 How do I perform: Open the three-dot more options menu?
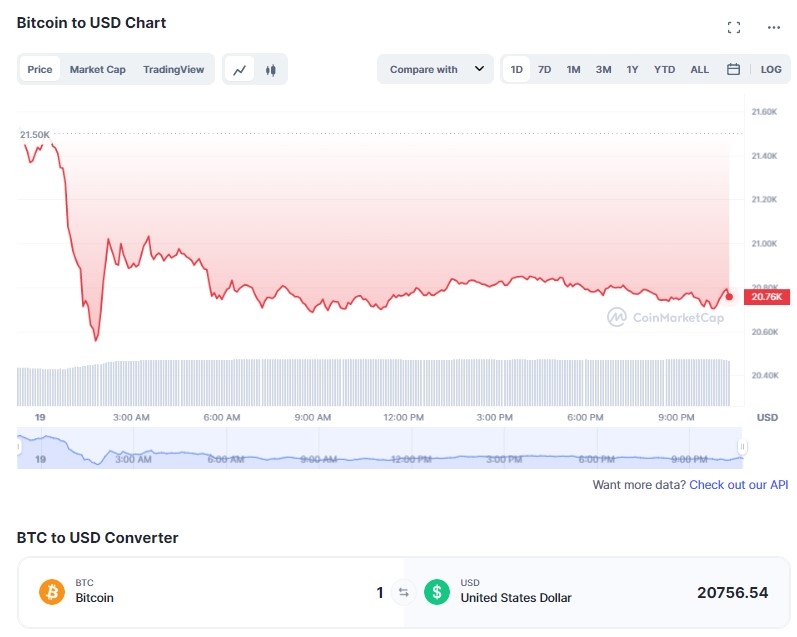point(774,27)
